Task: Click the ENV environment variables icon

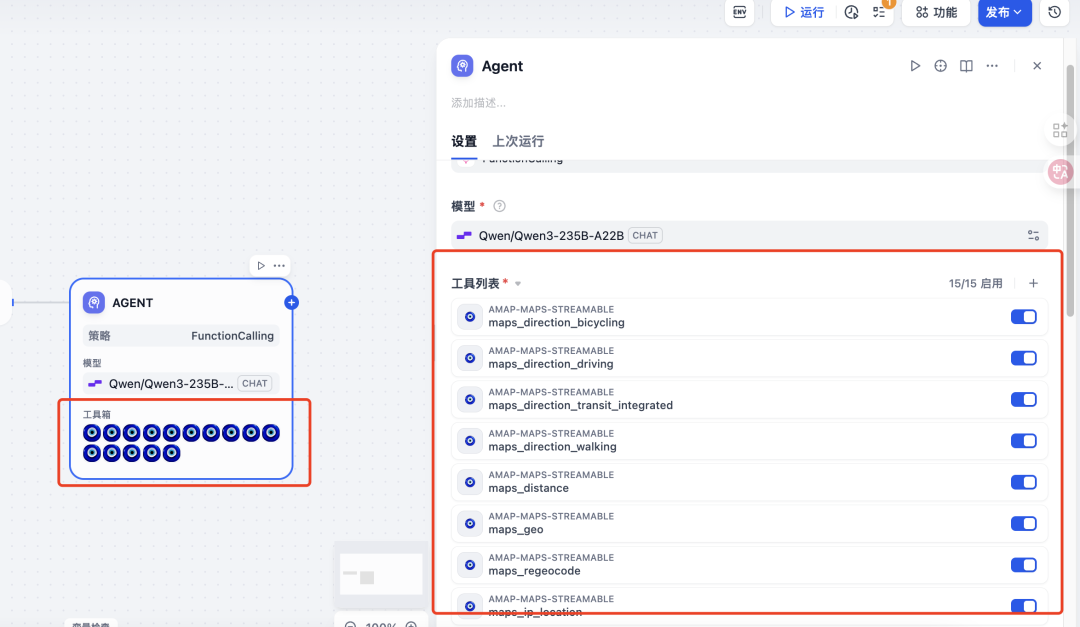Action: tap(740, 12)
